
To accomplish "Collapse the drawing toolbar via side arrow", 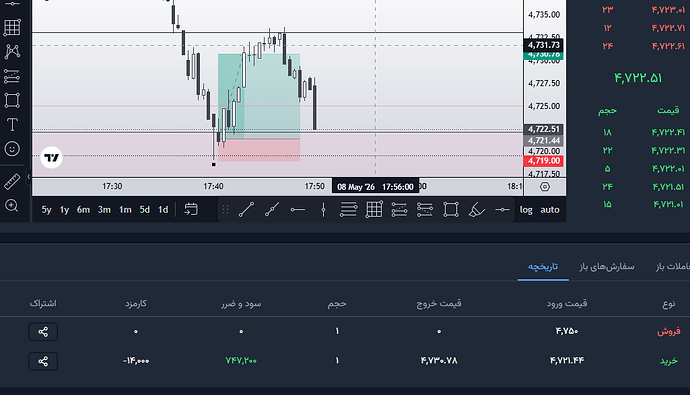I will click(x=29, y=177).
